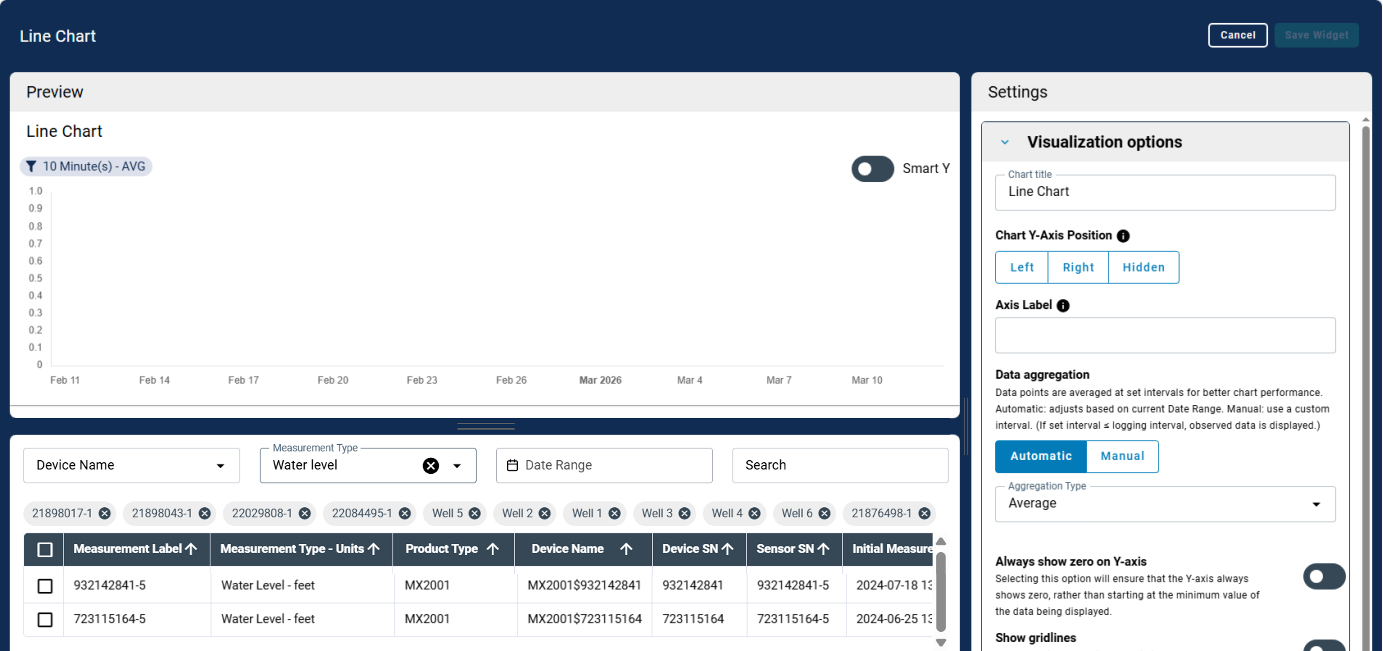Collapse the Visualization options section
Screen dimensions: 1383x651
point(1005,142)
